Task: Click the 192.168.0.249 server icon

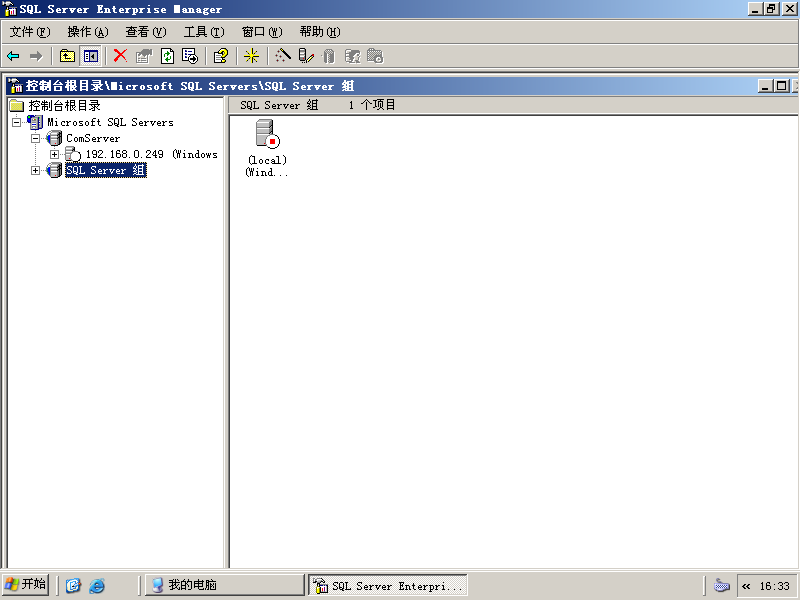Action: (x=73, y=154)
